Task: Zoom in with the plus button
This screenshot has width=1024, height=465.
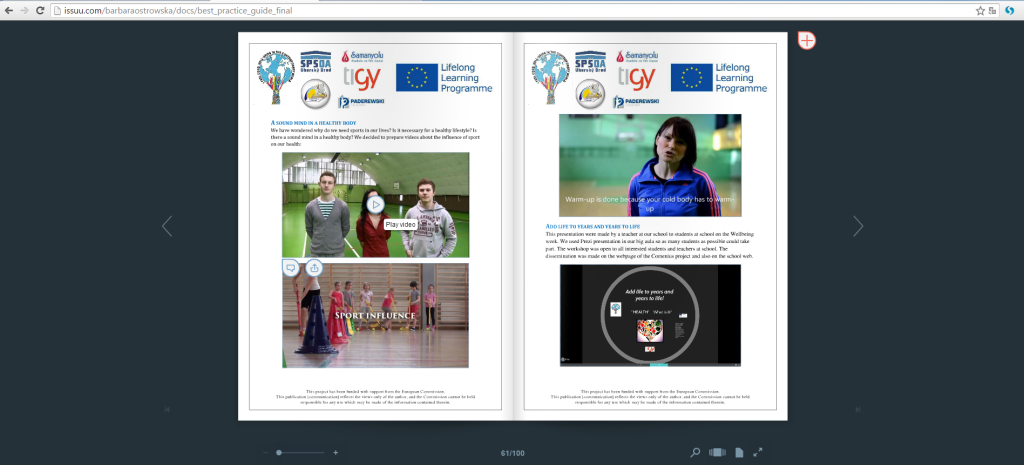Action: click(x=336, y=453)
